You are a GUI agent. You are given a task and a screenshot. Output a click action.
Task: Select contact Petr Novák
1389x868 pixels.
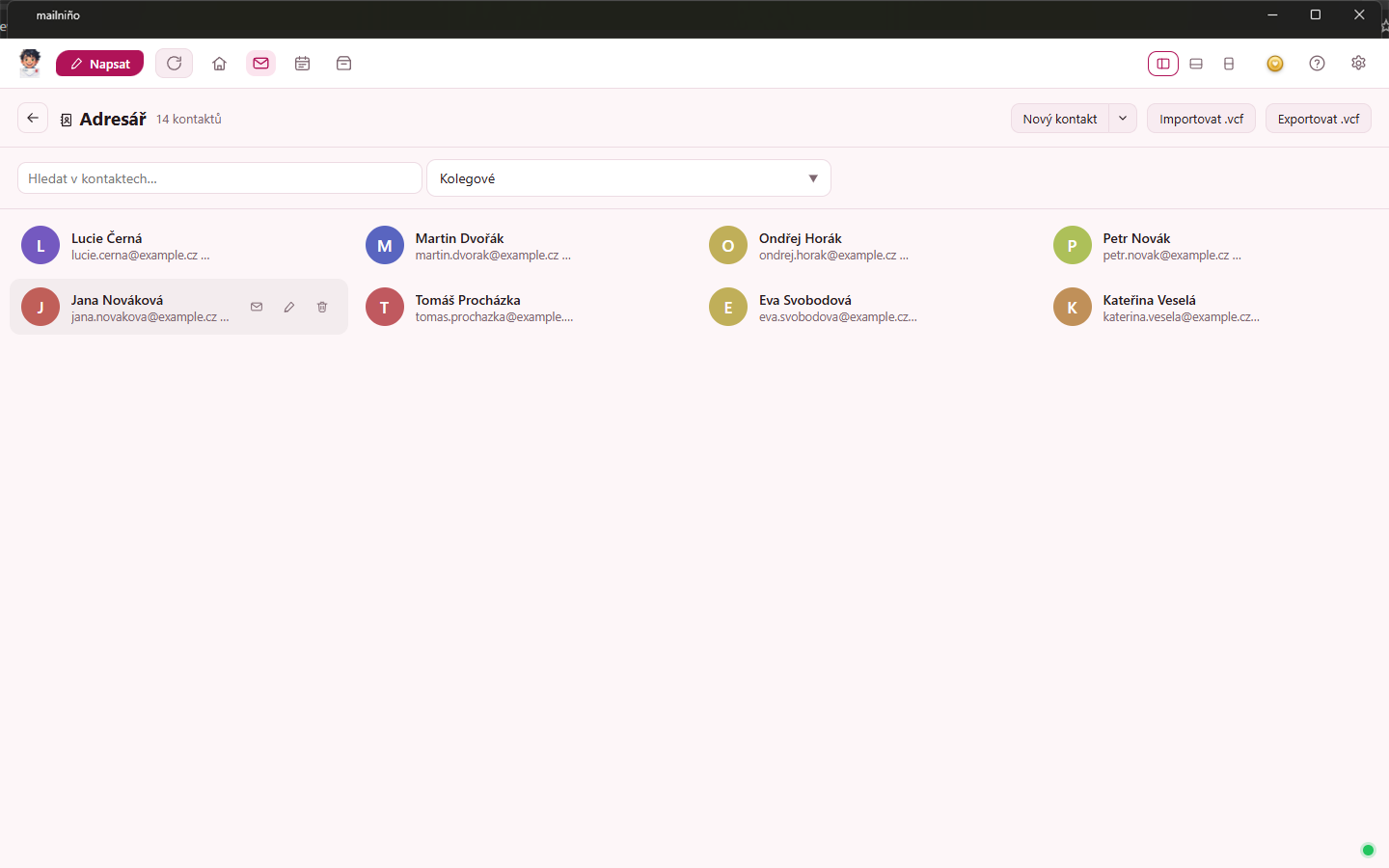click(1211, 246)
